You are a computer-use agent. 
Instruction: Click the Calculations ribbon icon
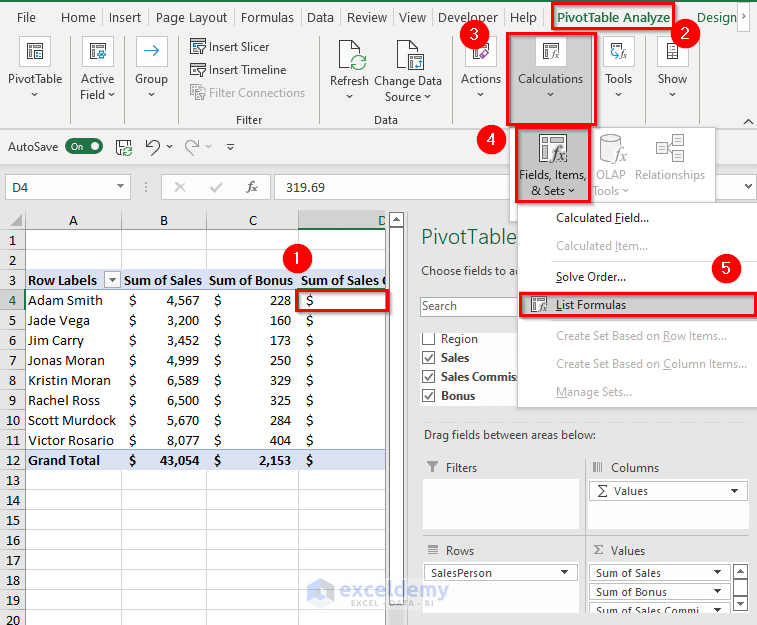[x=550, y=52]
